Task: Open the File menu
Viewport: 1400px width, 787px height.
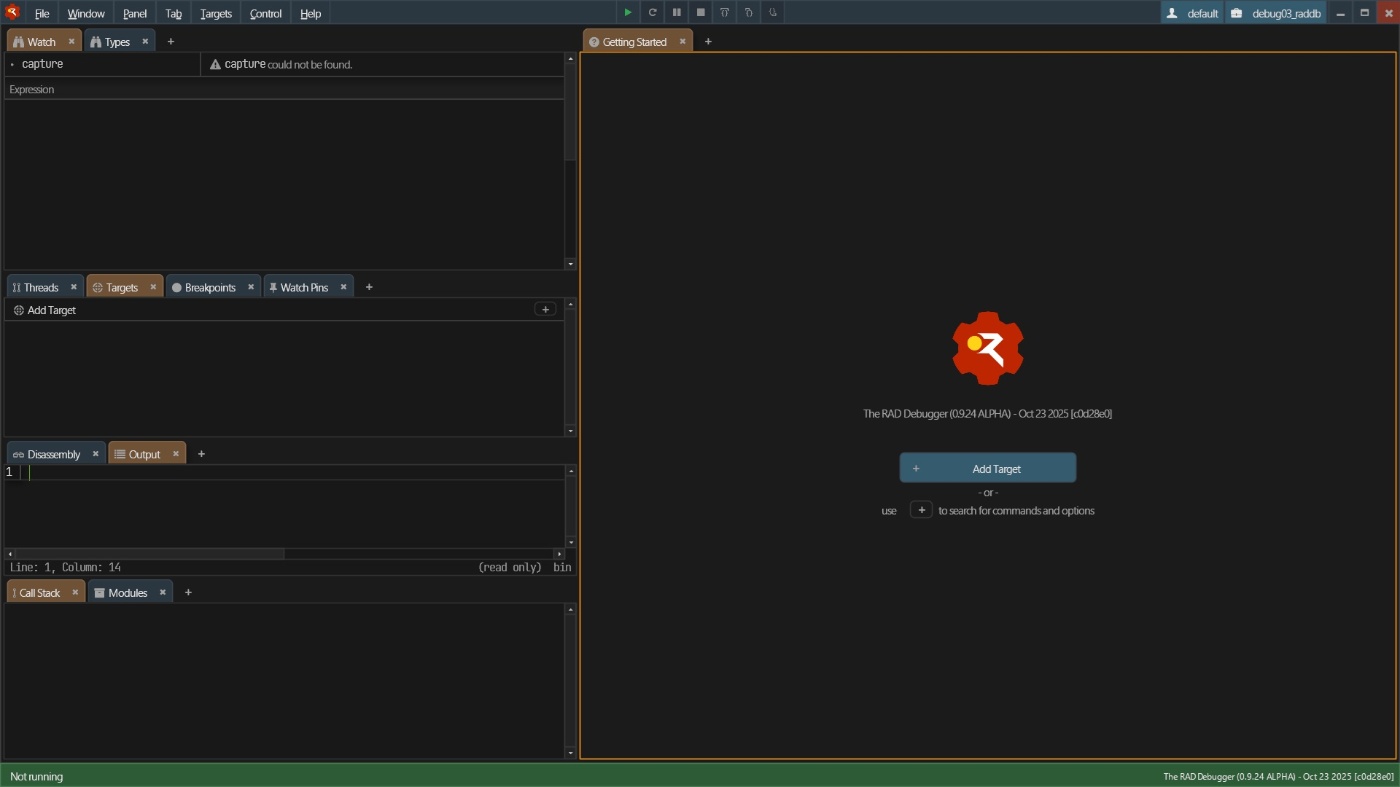Action: [42, 13]
